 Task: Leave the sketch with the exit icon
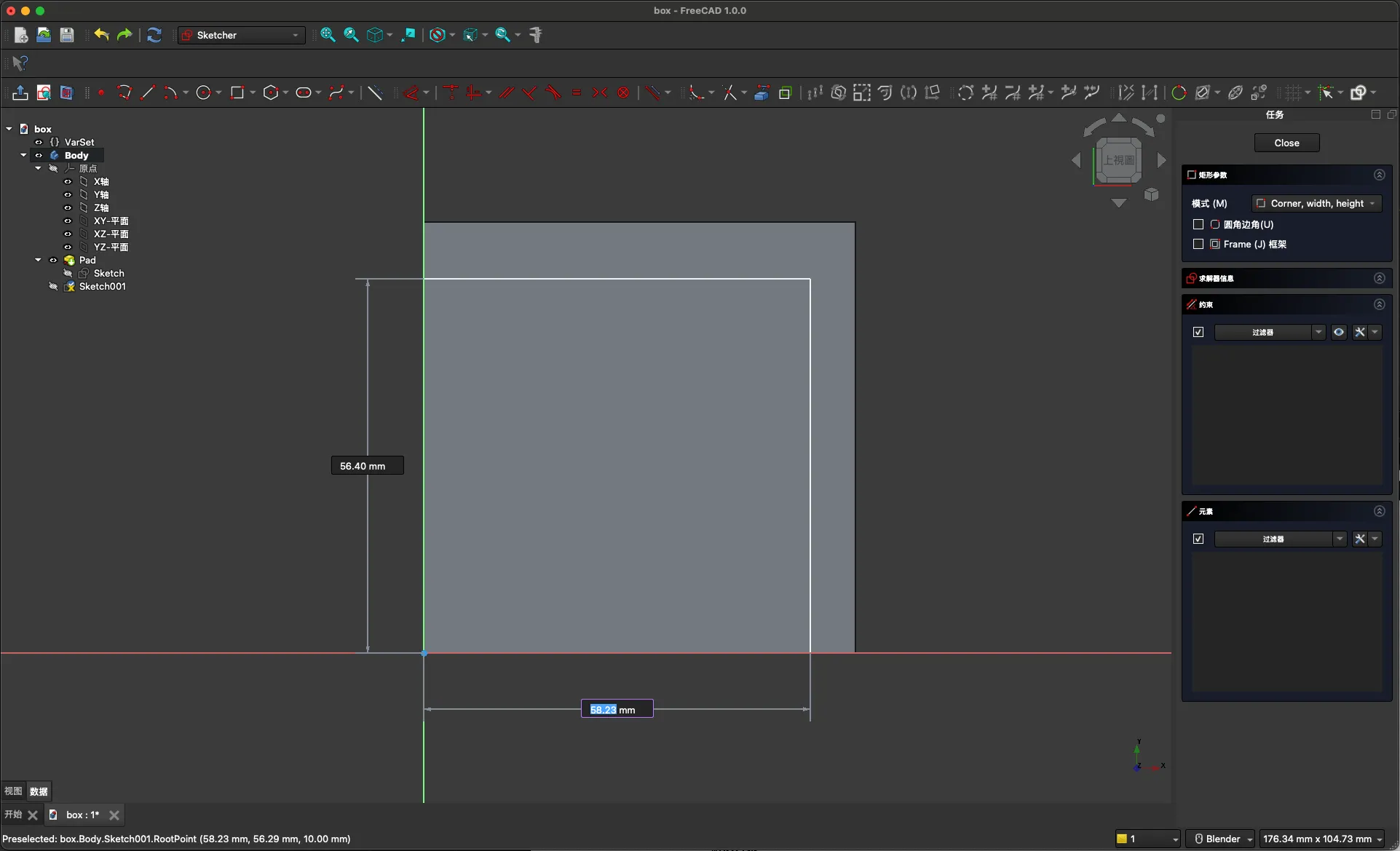20,92
